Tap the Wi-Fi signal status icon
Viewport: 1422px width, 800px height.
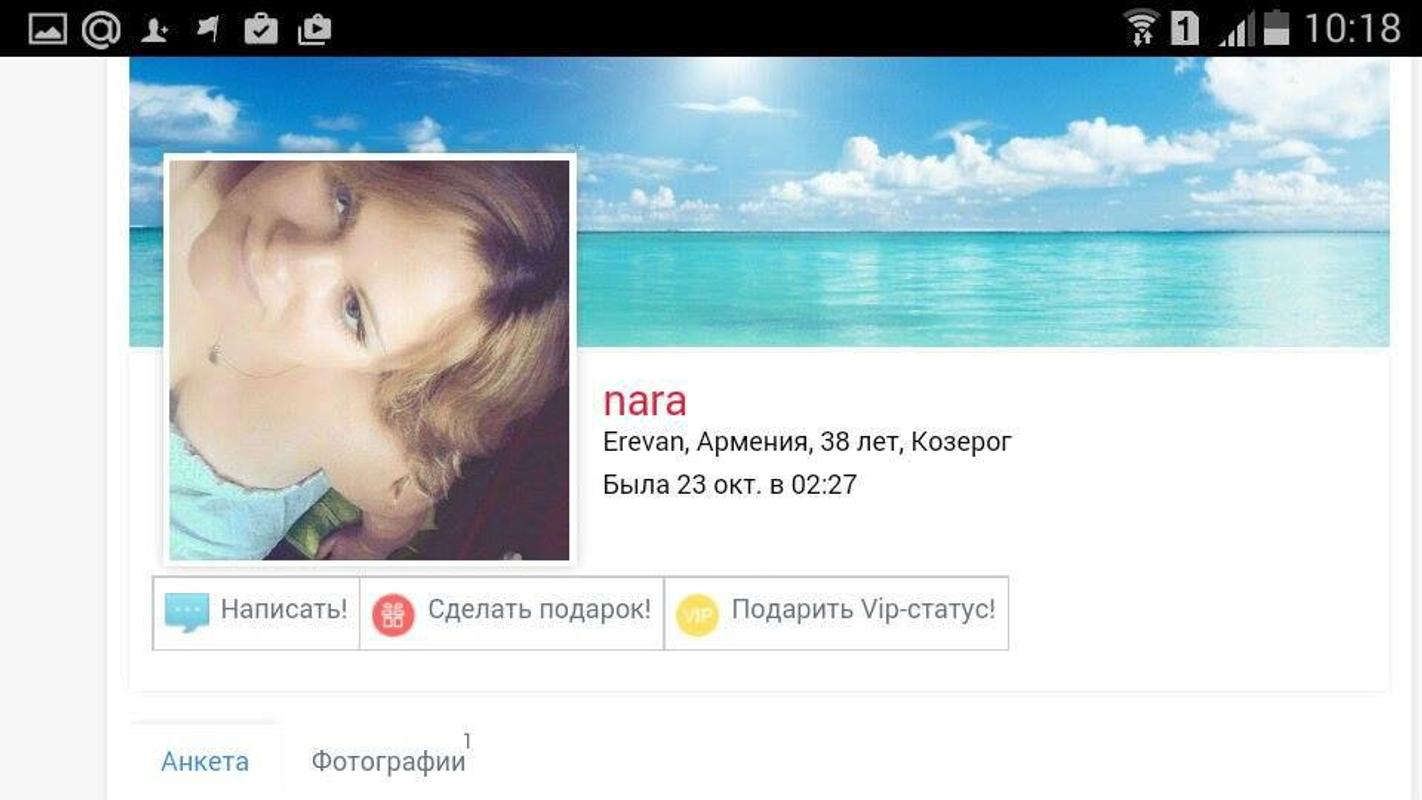pos(1141,28)
